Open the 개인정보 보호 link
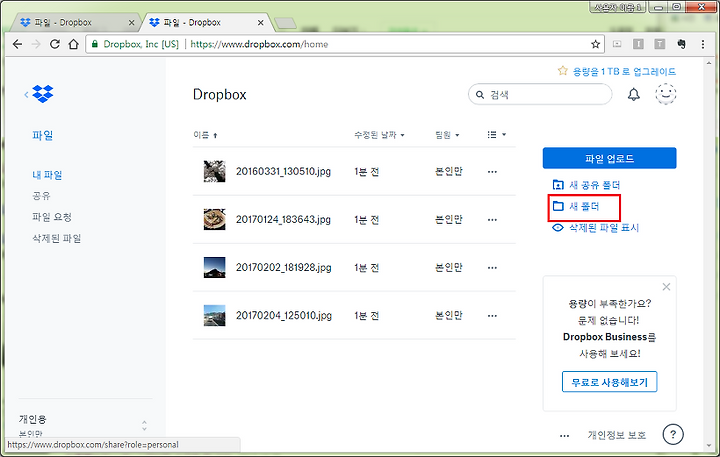The height and width of the screenshot is (457, 720). (x=617, y=435)
